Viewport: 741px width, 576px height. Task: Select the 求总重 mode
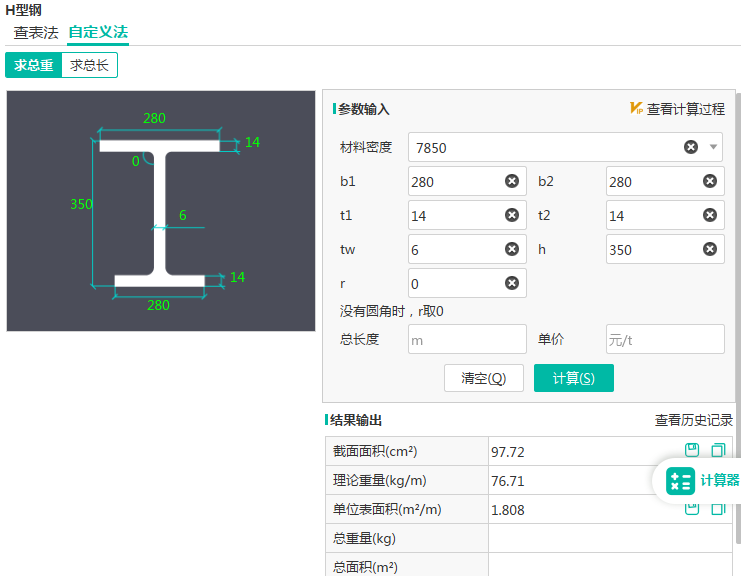point(34,65)
